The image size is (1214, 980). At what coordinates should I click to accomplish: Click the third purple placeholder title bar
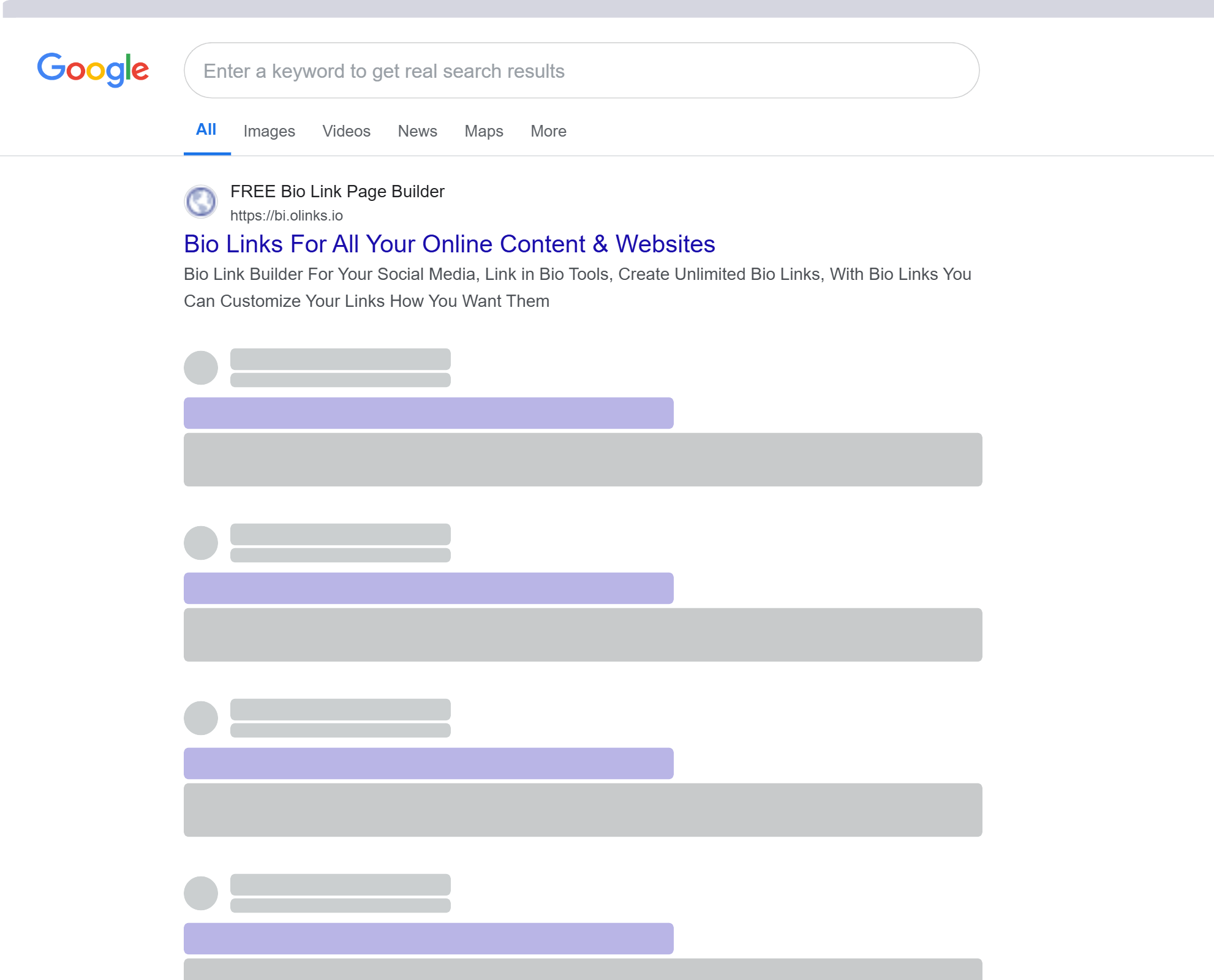pos(428,763)
